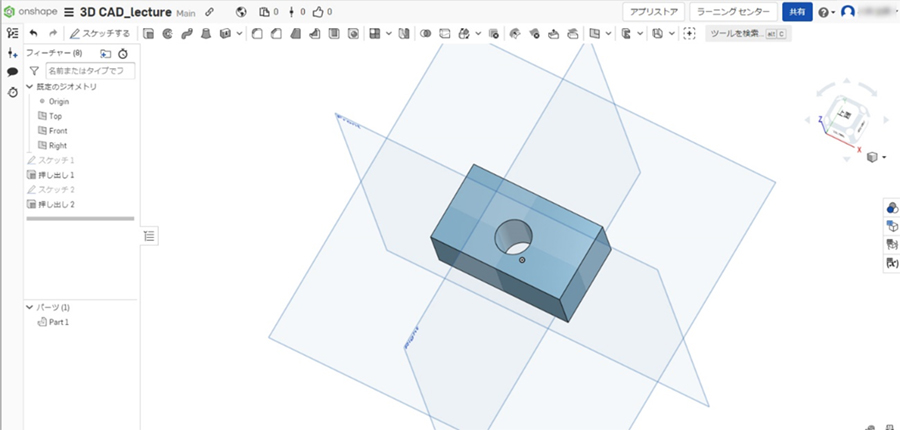Collapse the 既定のジオメトリ group
This screenshot has width=900, height=430.
[x=30, y=87]
